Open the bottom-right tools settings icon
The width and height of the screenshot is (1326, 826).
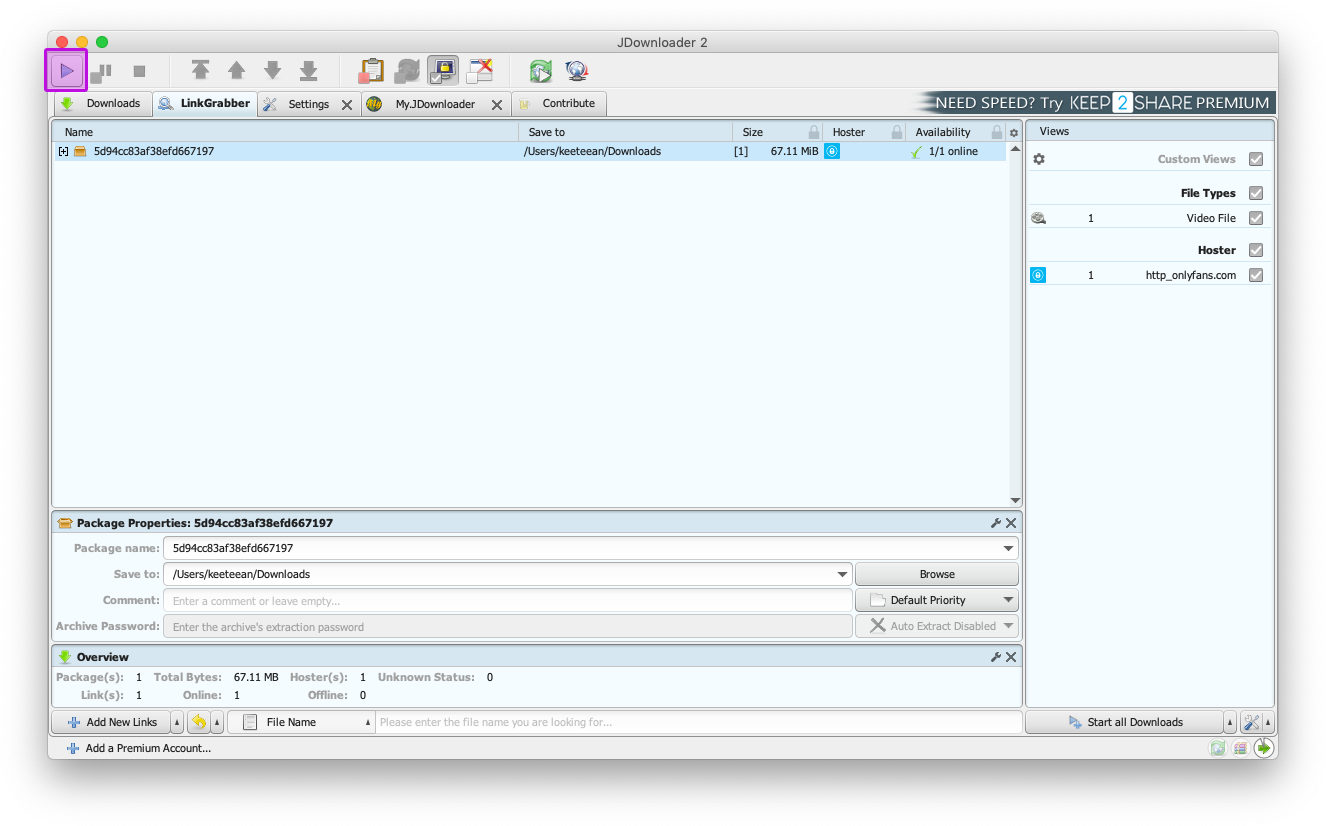(x=1251, y=722)
